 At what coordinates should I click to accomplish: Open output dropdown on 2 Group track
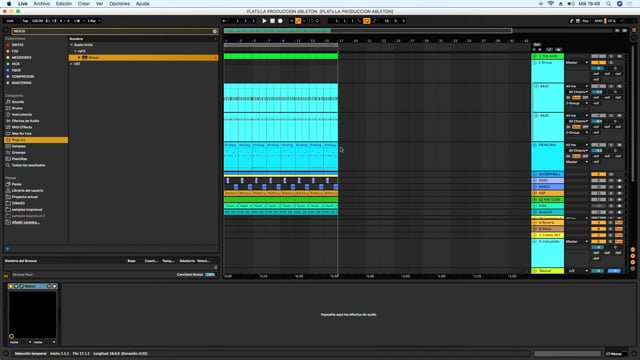point(577,62)
